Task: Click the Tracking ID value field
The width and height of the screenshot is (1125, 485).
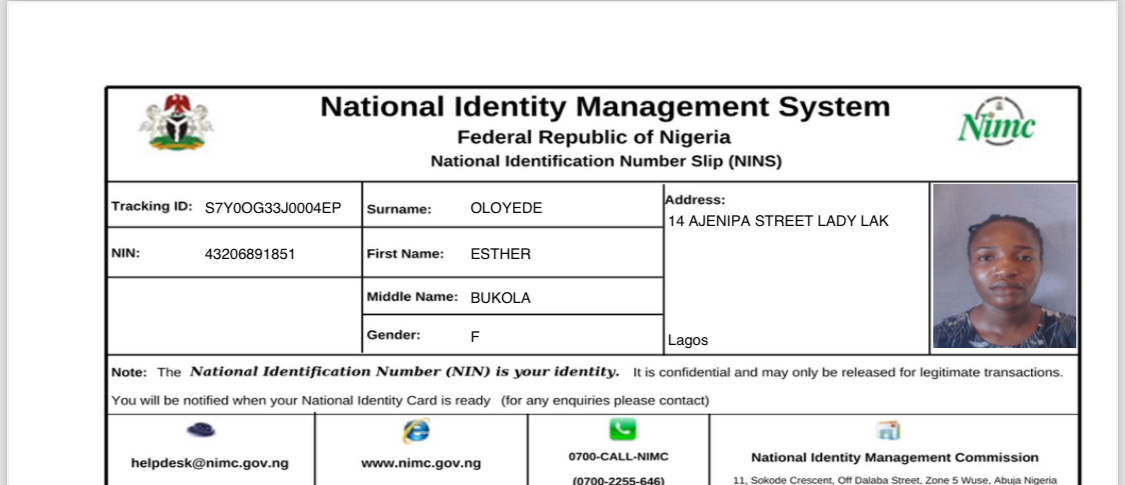Action: [273, 208]
